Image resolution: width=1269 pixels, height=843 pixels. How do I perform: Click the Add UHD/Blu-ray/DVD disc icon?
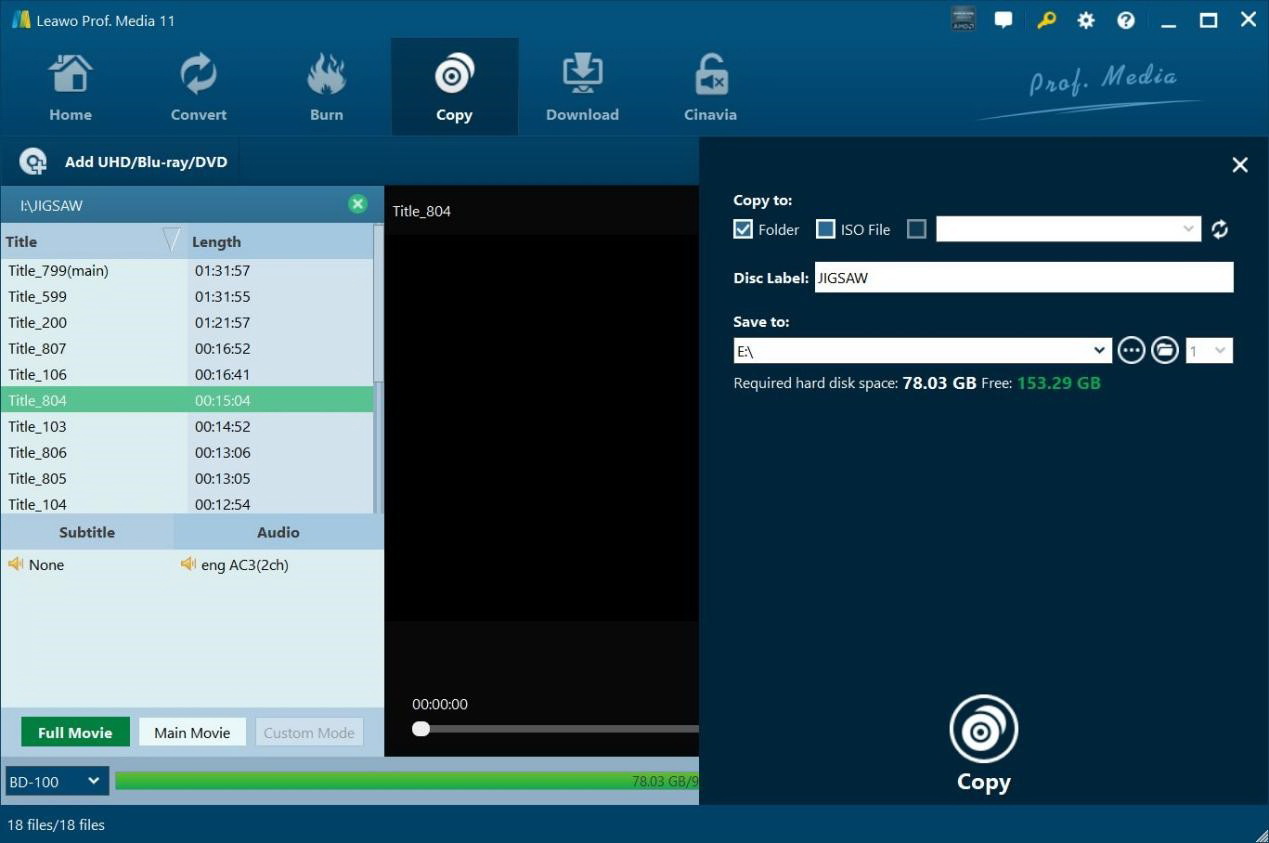34,162
